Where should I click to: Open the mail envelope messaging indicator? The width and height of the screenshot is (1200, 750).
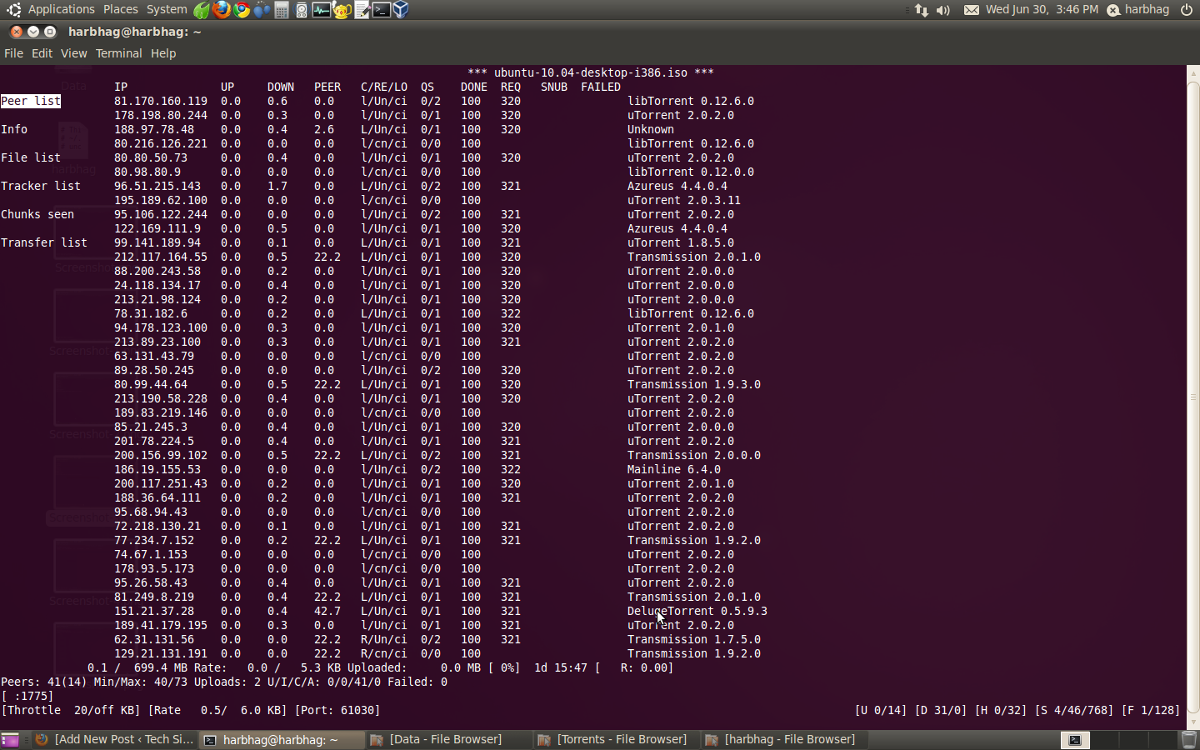coord(971,10)
